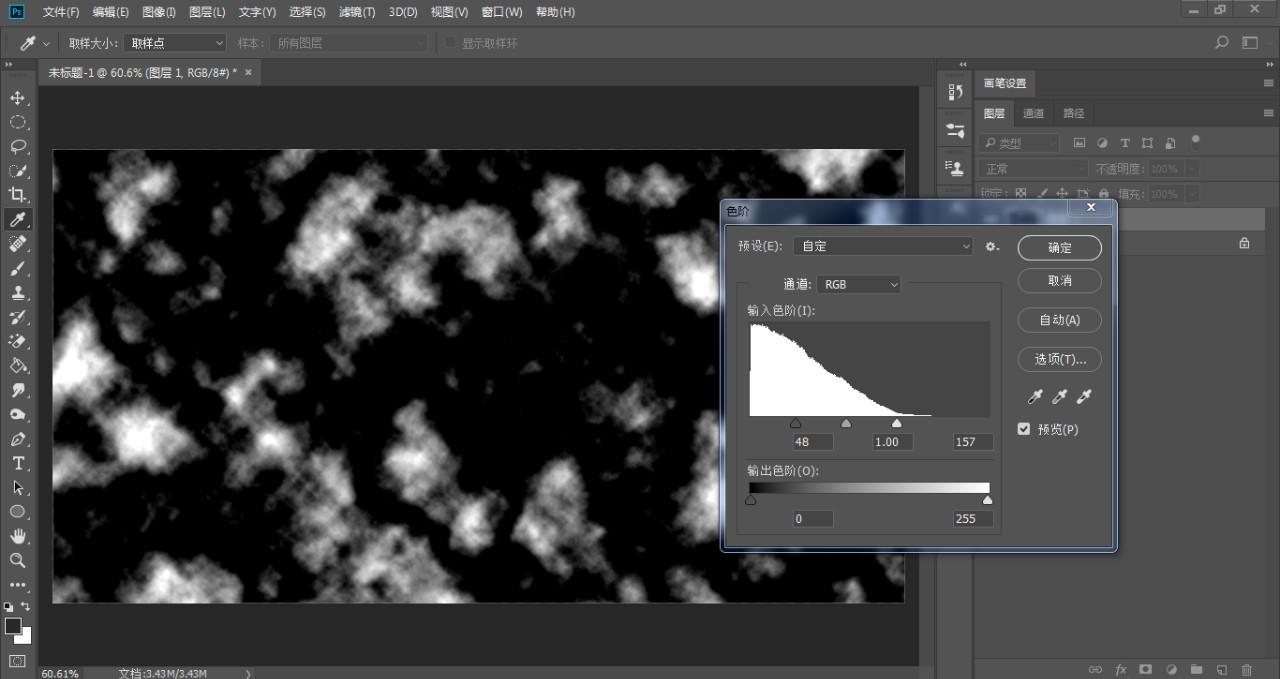This screenshot has height=679, width=1280.
Task: Switch to the 通道 channels tab
Action: point(1033,113)
